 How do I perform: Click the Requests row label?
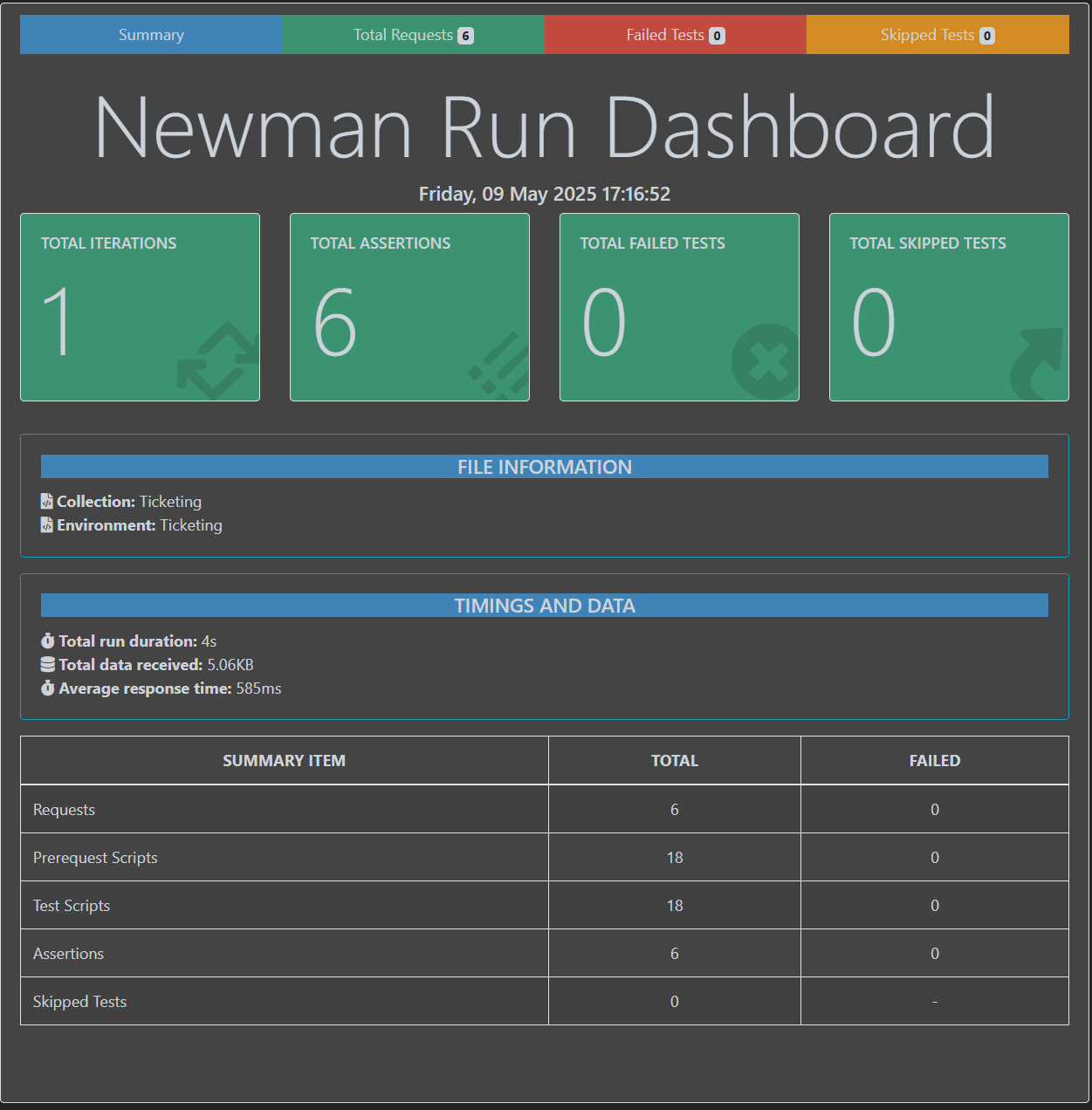click(65, 810)
